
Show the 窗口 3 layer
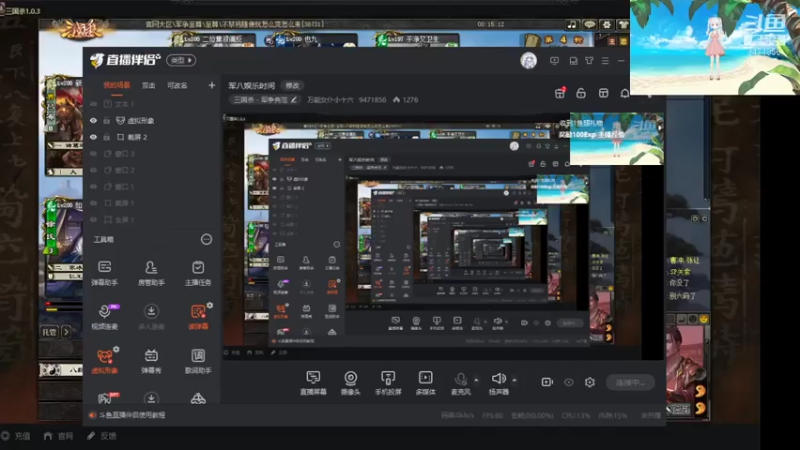coord(93,154)
